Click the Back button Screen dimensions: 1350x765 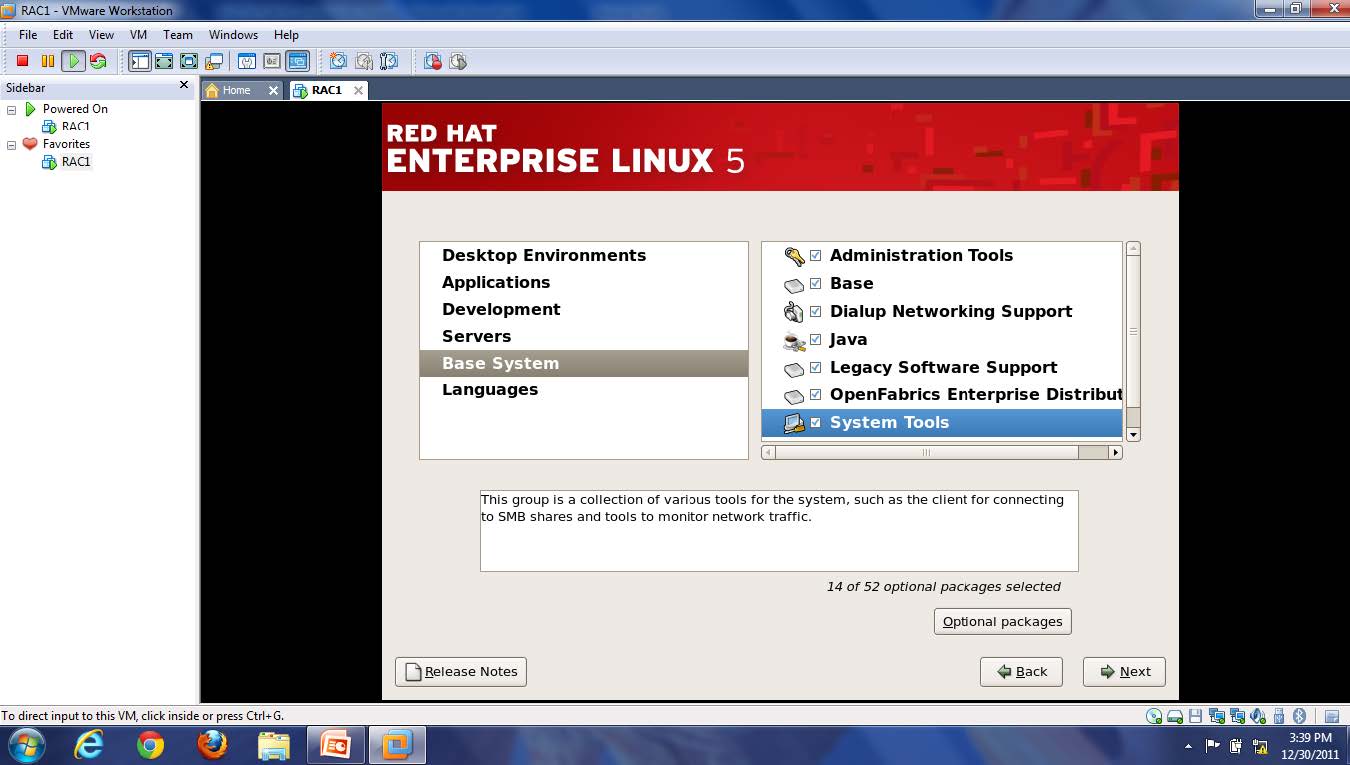1021,672
